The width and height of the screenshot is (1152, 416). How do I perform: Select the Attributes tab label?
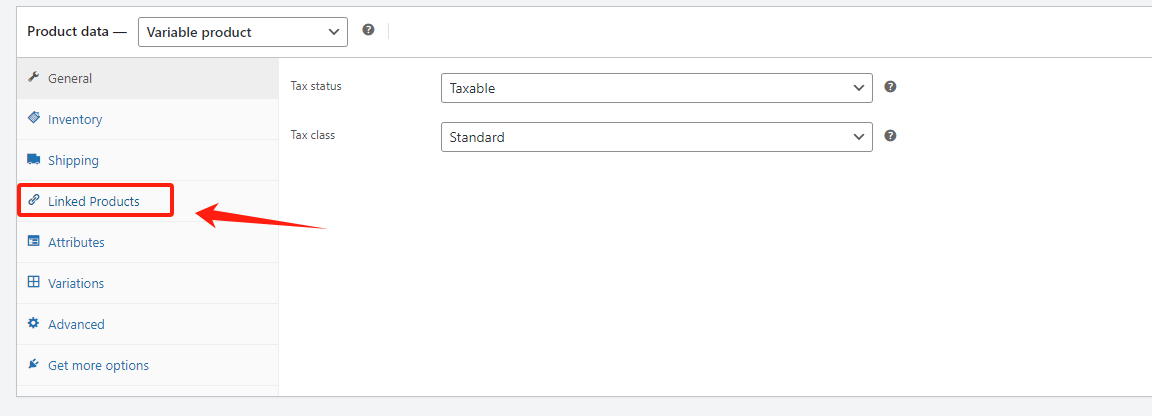pos(76,242)
